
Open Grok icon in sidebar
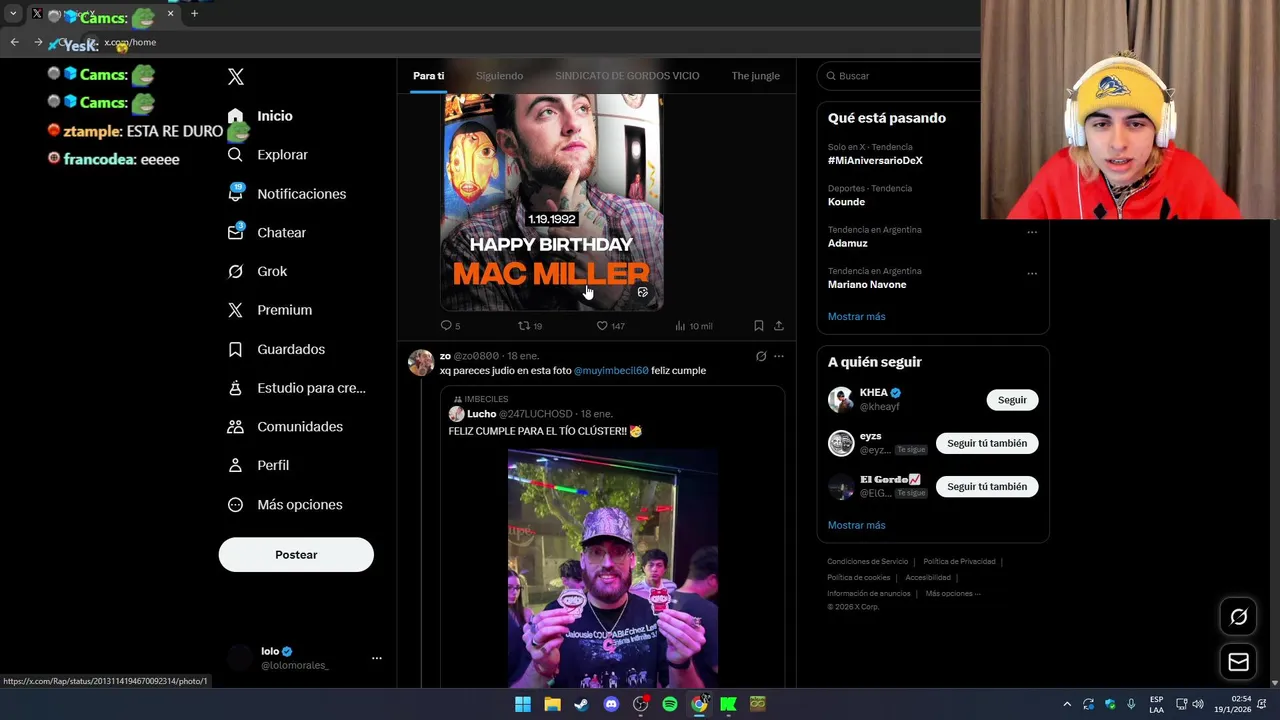[235, 271]
